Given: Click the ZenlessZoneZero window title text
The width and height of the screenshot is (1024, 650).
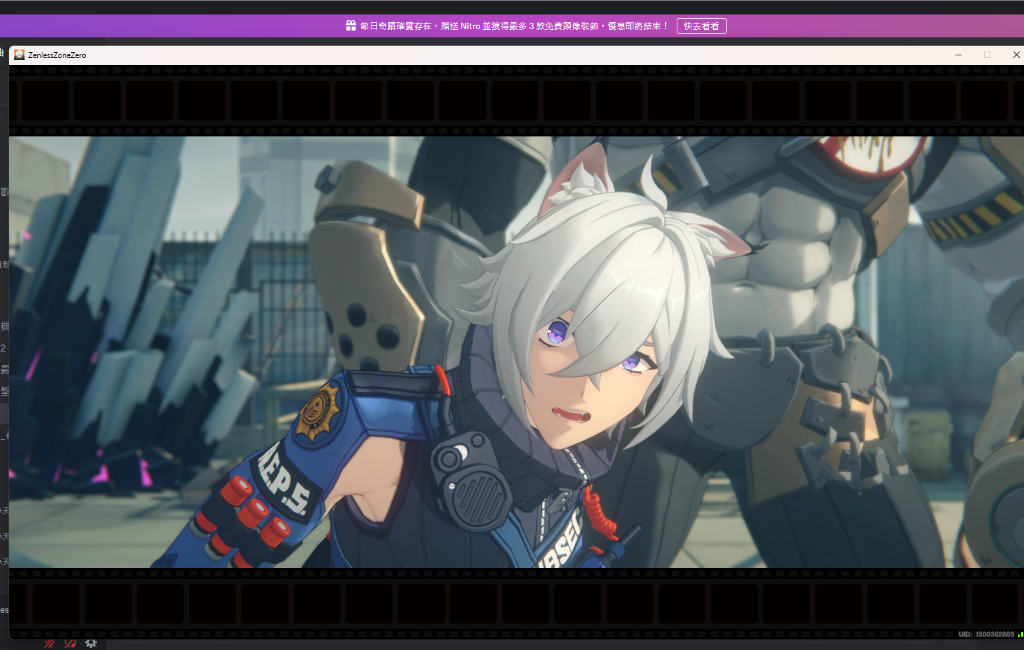Looking at the screenshot, I should point(57,56).
